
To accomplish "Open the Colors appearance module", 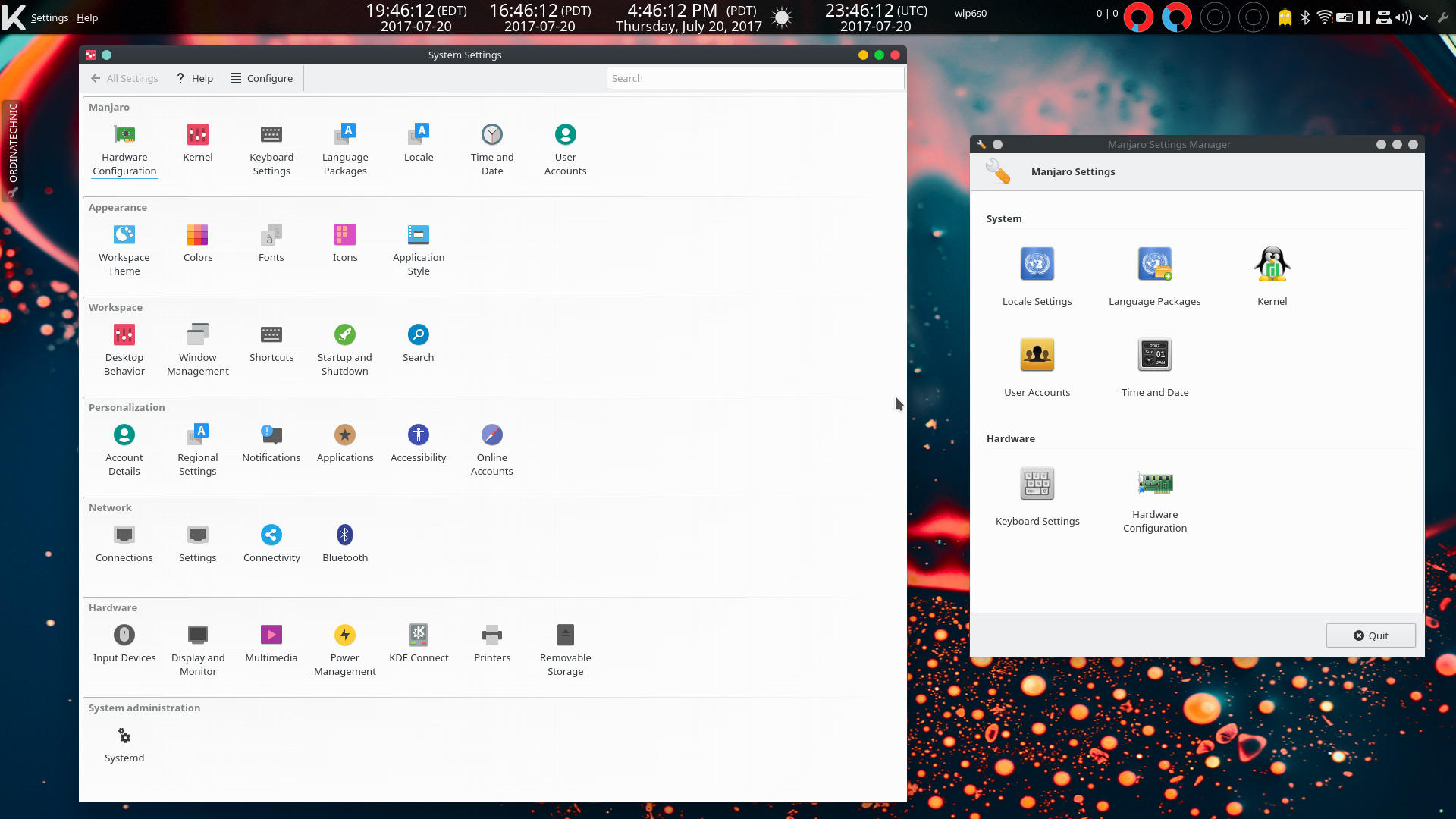I will pos(198,243).
